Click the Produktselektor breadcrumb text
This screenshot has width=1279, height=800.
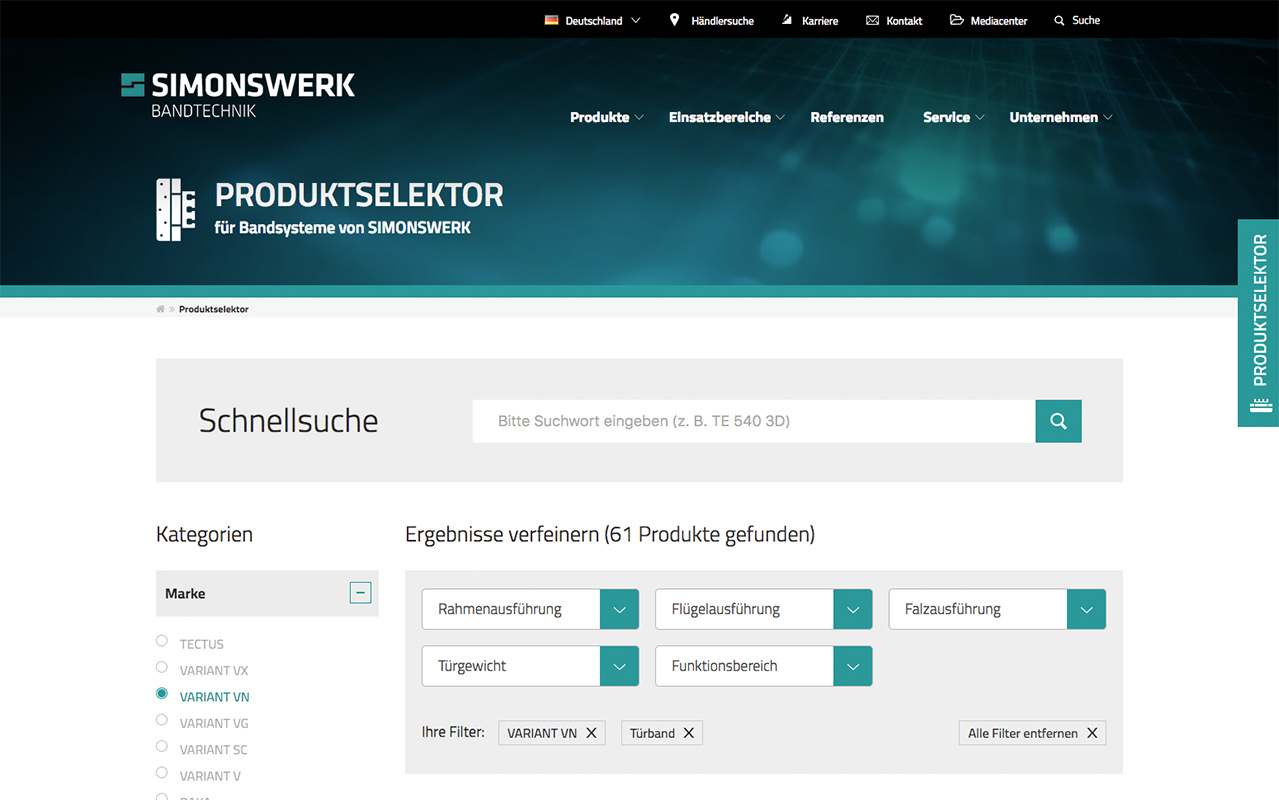point(214,309)
